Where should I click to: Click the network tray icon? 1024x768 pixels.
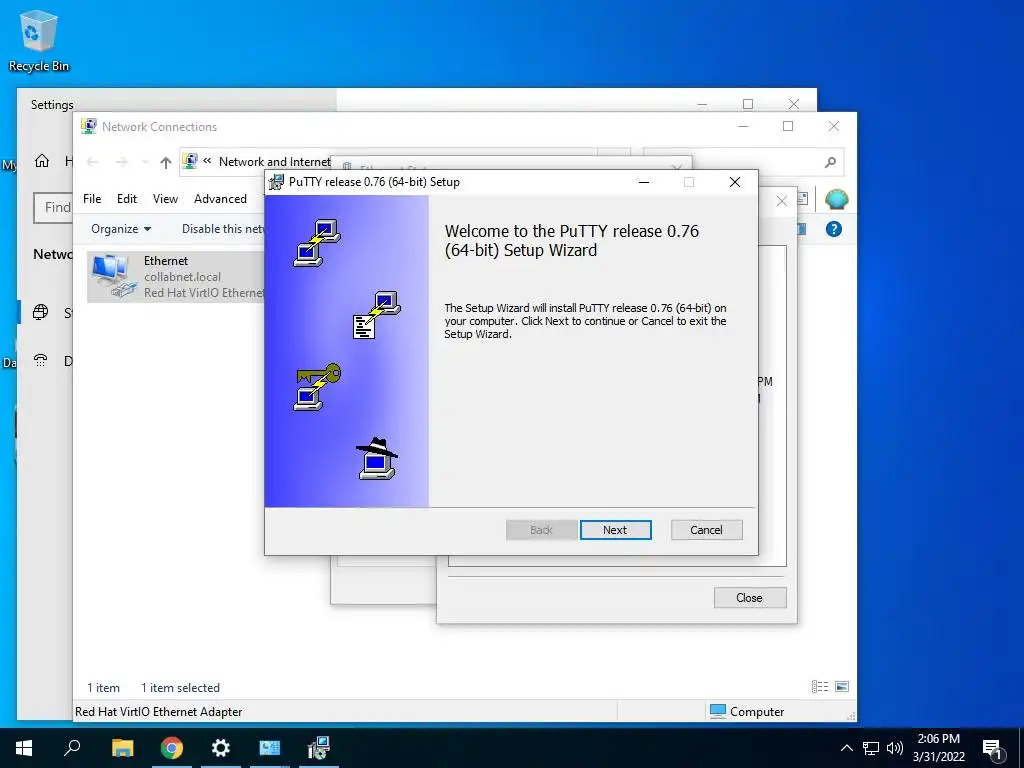(x=871, y=748)
